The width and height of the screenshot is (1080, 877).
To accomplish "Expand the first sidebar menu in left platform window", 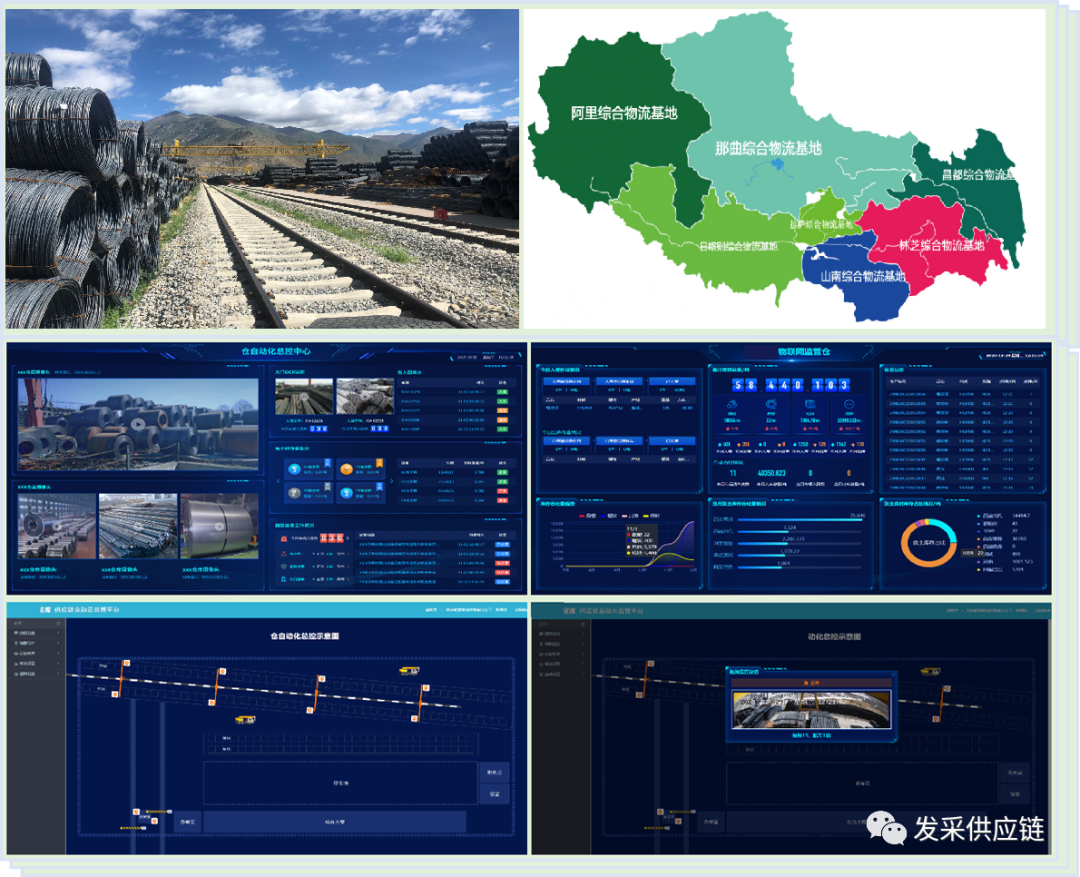I will point(36,633).
